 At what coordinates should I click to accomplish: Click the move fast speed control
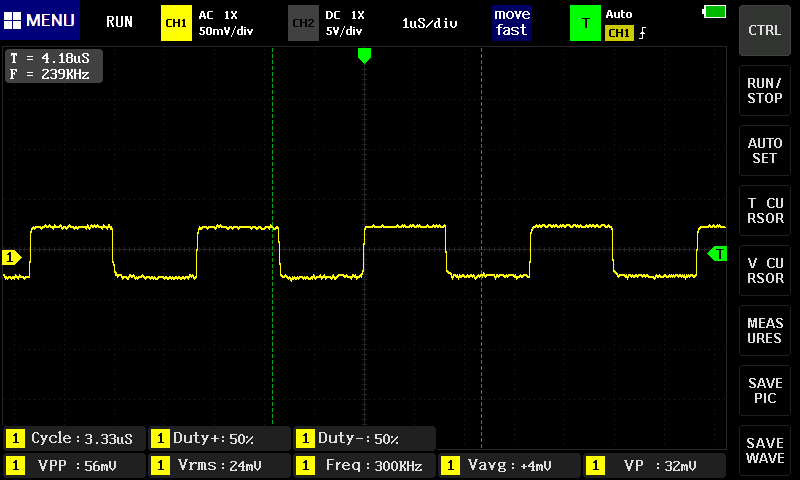511,23
